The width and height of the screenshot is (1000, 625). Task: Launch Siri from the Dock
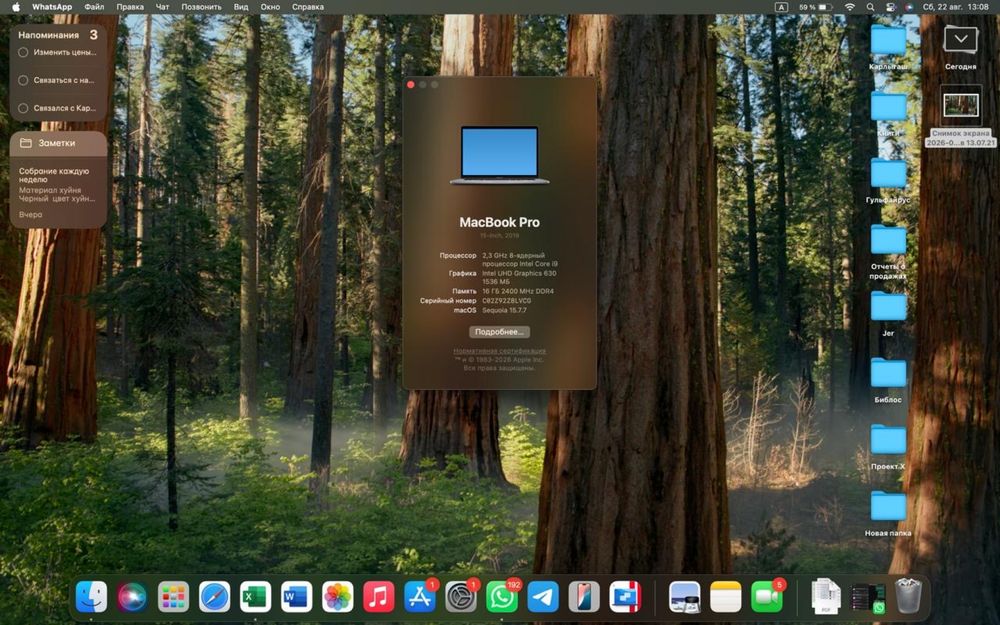point(132,598)
